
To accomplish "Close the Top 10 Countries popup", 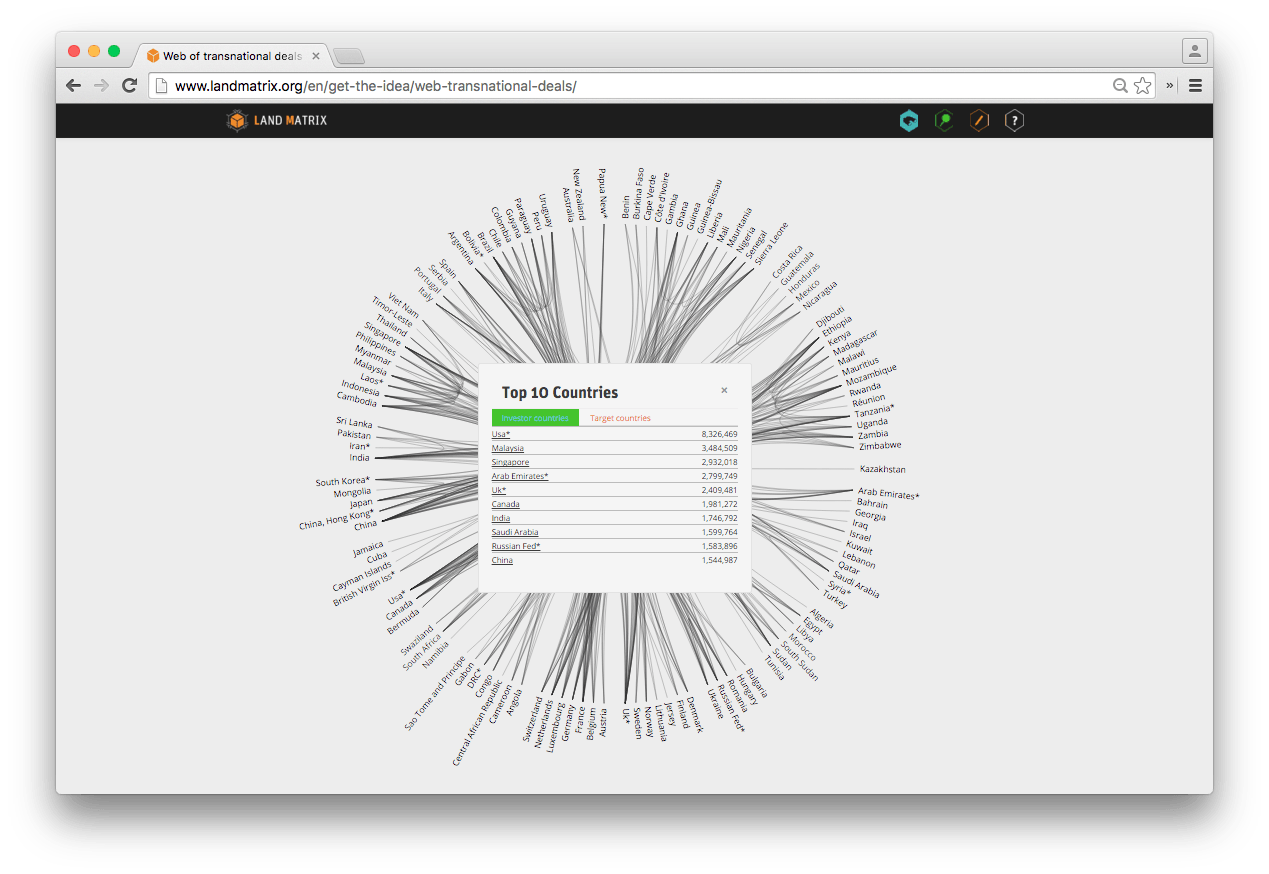I will (x=724, y=391).
